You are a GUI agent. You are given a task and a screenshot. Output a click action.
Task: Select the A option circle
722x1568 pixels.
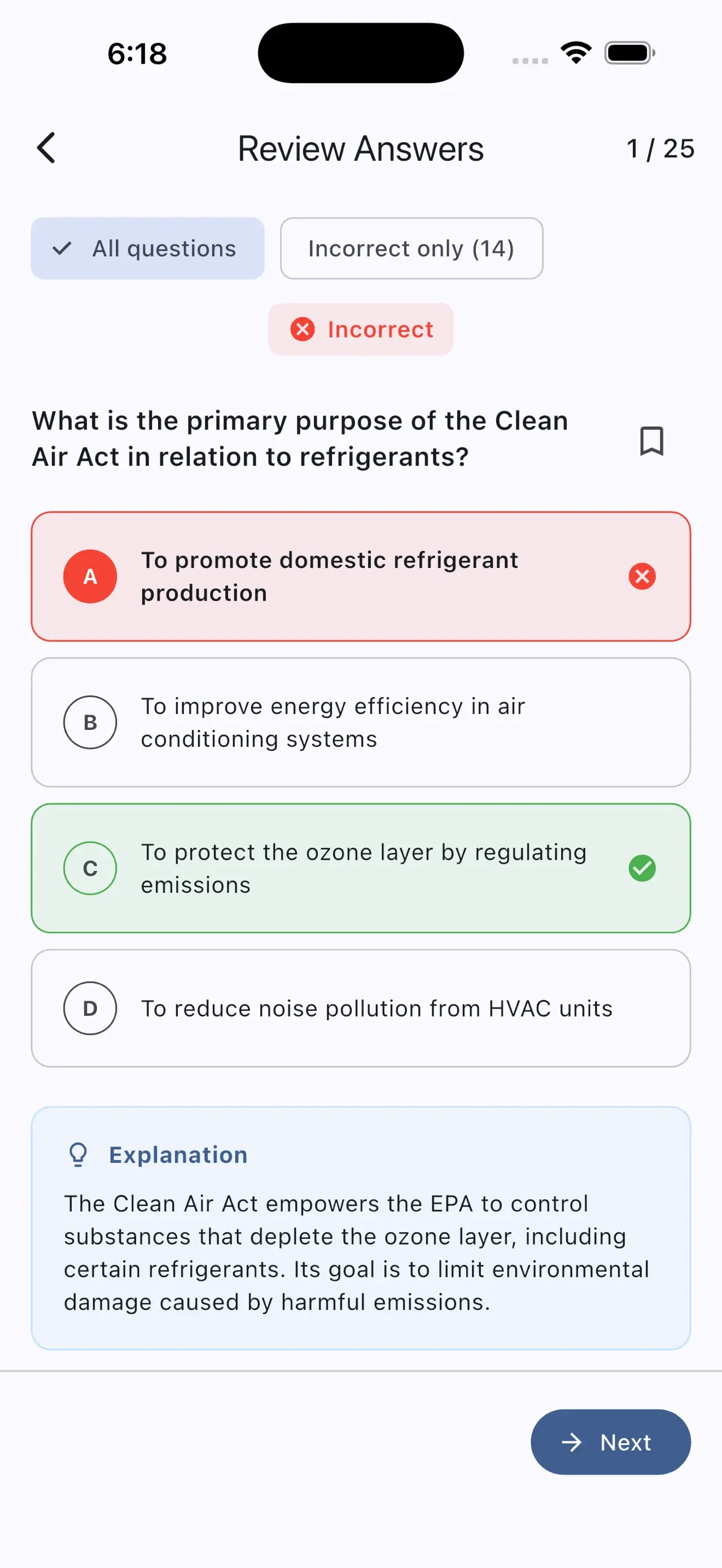(x=90, y=576)
